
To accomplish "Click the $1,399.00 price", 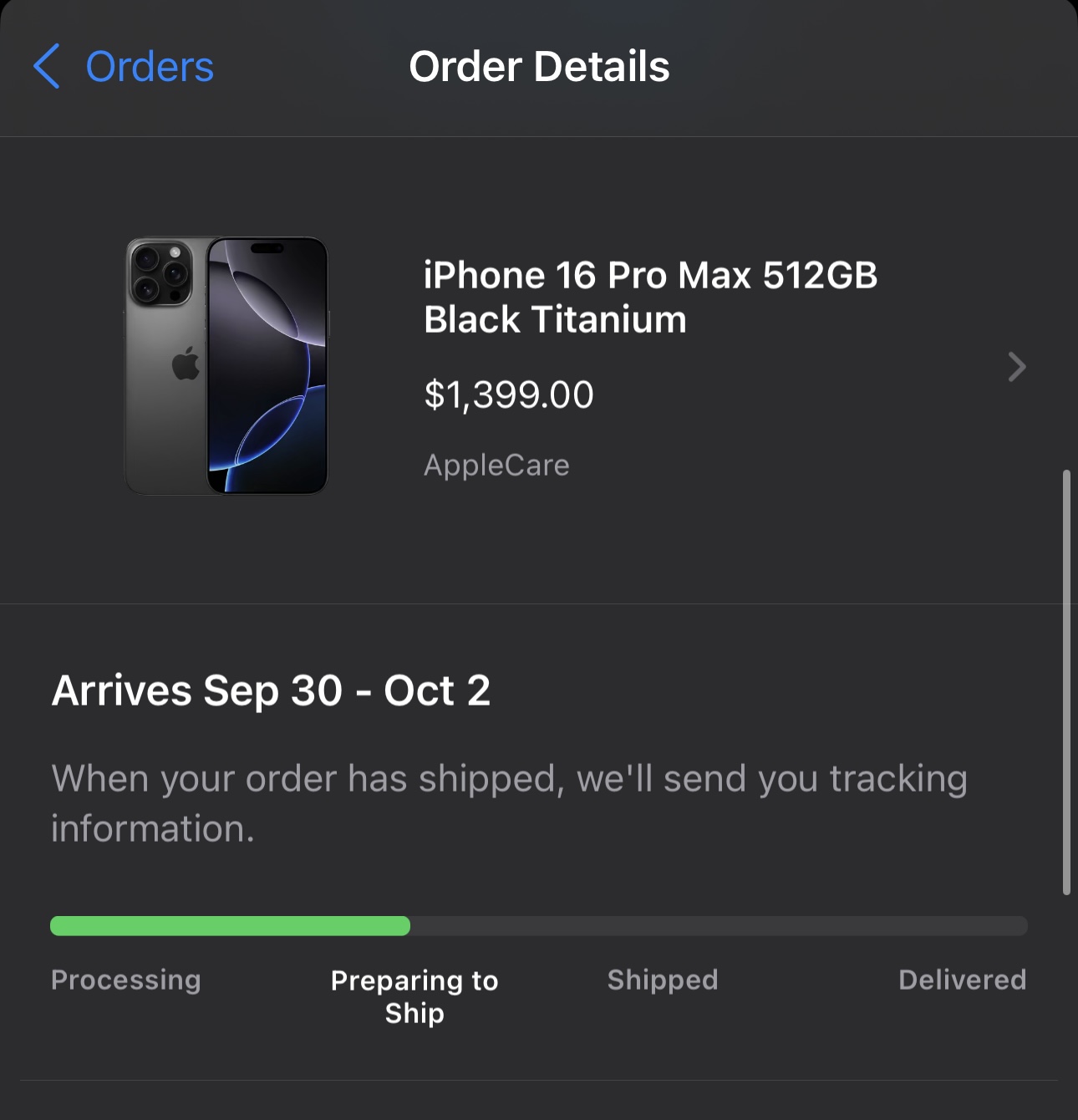I will coord(508,395).
